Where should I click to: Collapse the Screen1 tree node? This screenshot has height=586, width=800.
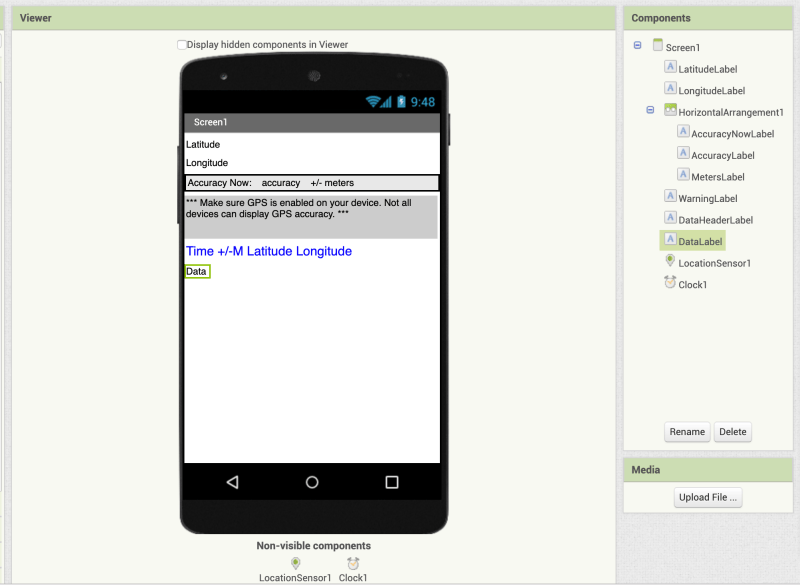pyautogui.click(x=637, y=45)
